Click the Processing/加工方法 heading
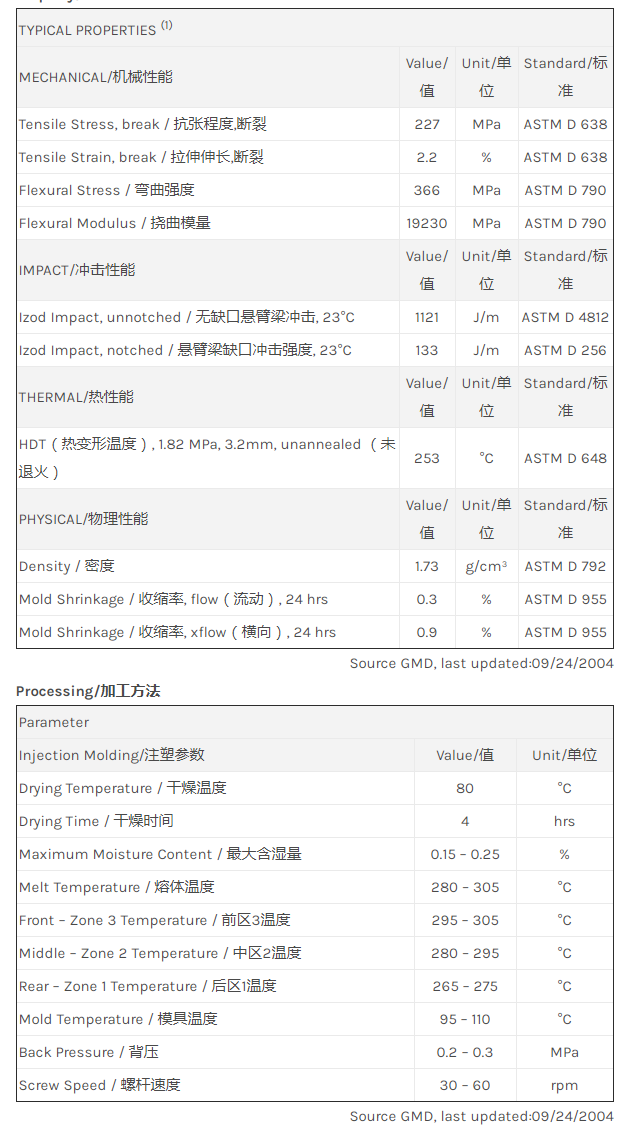Viewport: 630px width, 1137px height. click(x=88, y=691)
